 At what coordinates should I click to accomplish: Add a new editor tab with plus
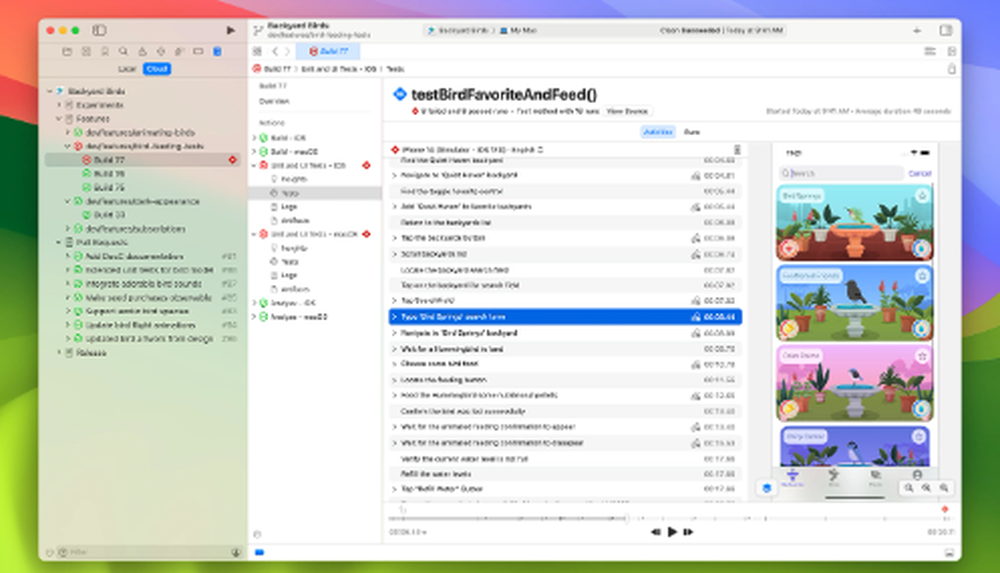click(x=917, y=30)
